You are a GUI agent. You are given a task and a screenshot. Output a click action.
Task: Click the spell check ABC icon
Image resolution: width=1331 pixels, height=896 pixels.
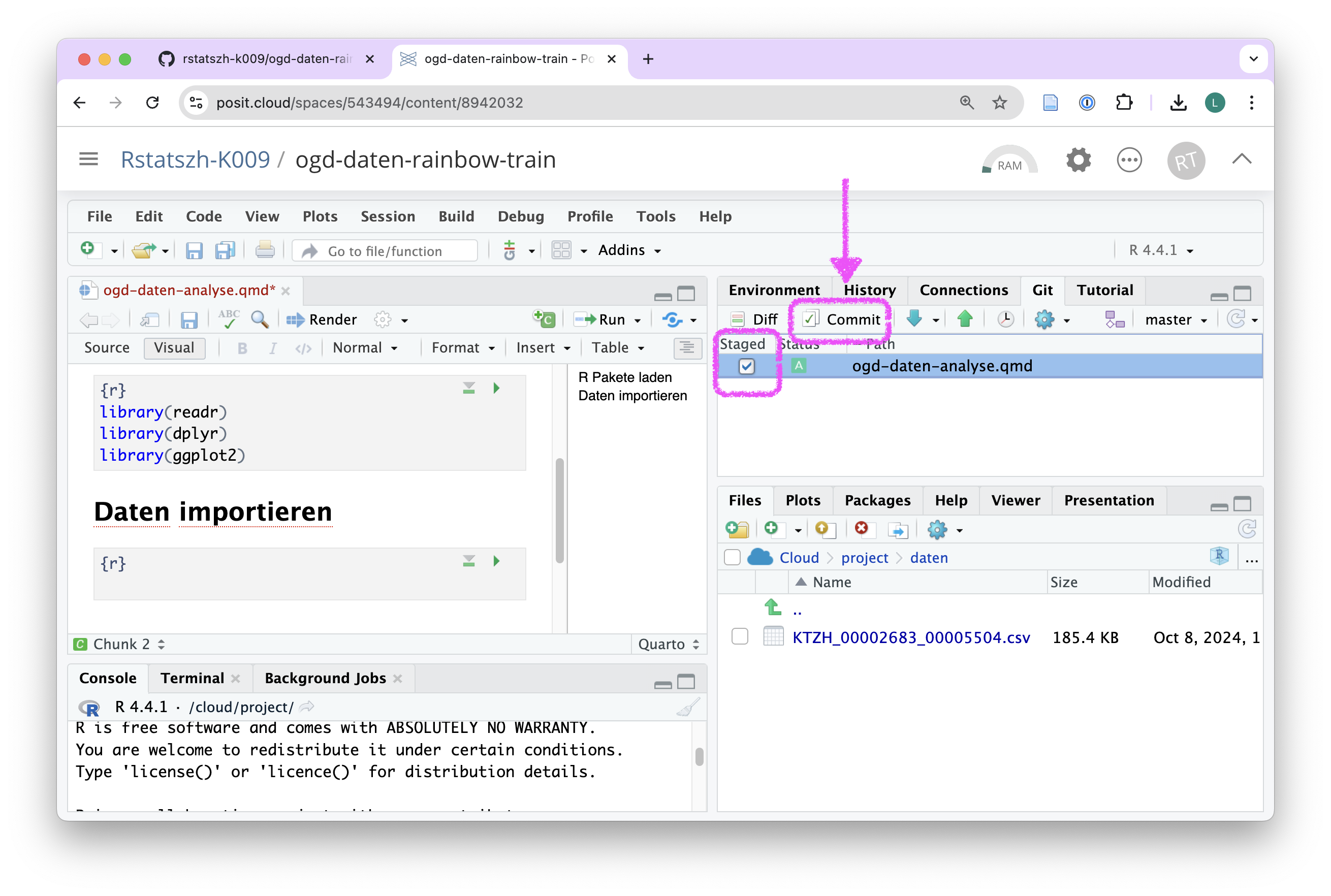pos(229,319)
